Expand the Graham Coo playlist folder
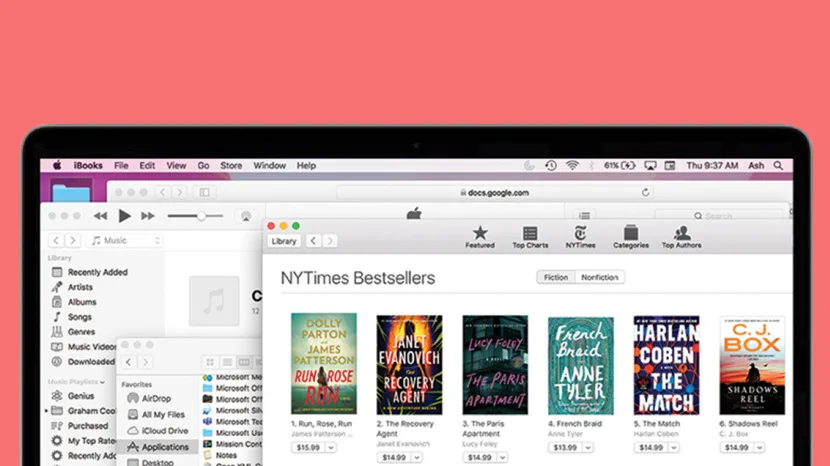 [x=47, y=411]
